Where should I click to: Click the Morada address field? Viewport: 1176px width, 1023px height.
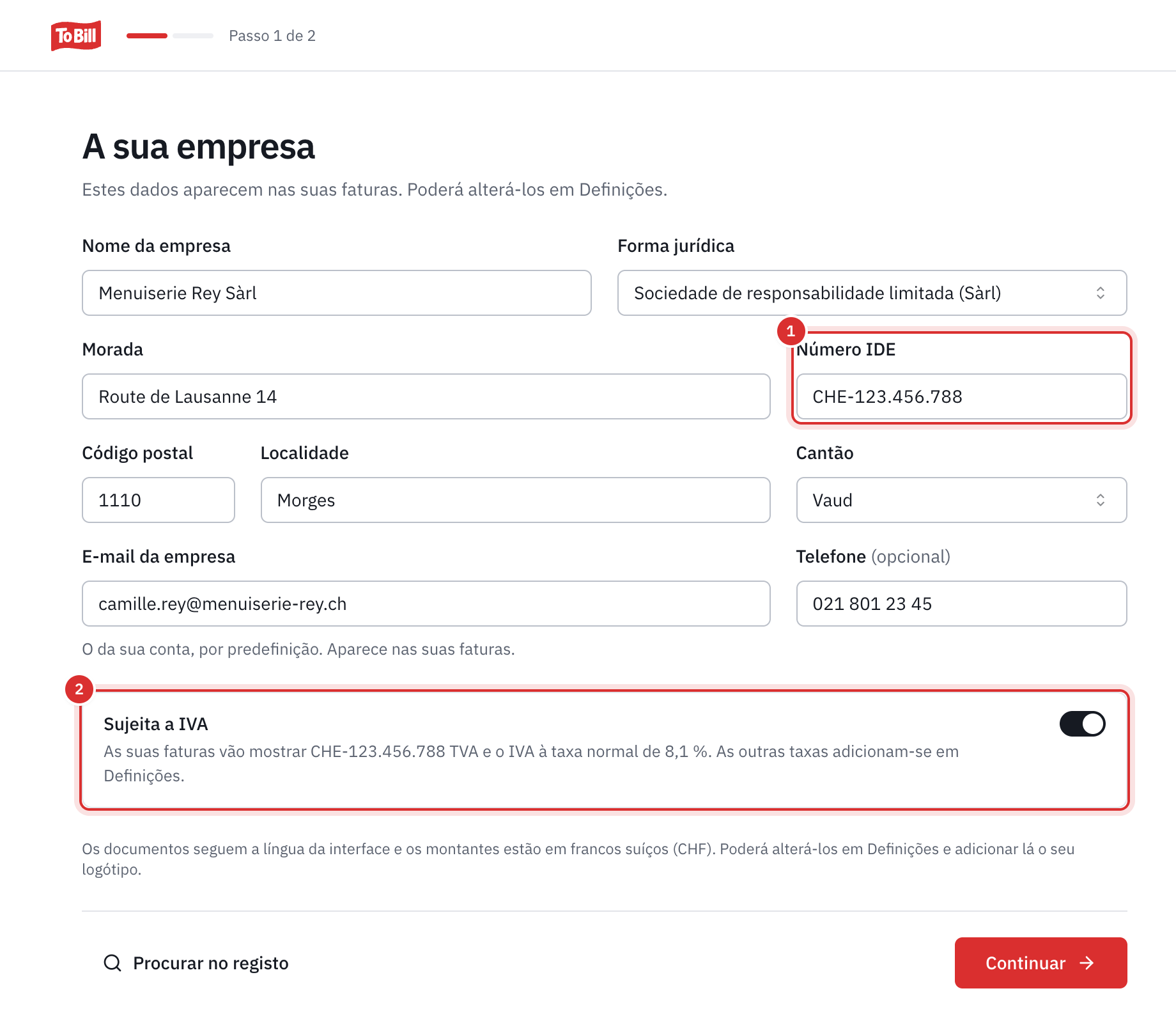[x=426, y=396]
